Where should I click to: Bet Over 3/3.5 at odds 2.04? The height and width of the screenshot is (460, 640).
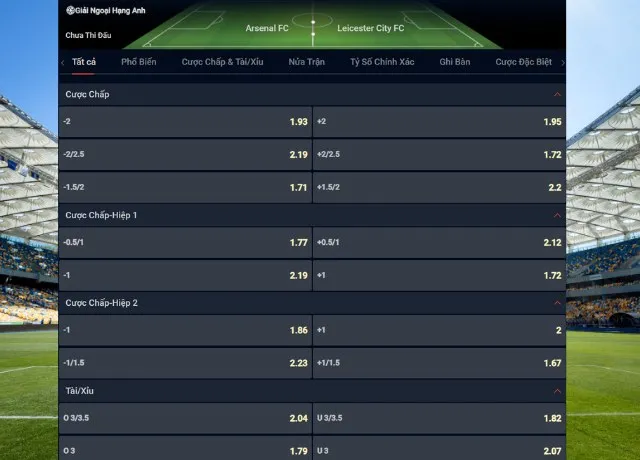(185, 418)
